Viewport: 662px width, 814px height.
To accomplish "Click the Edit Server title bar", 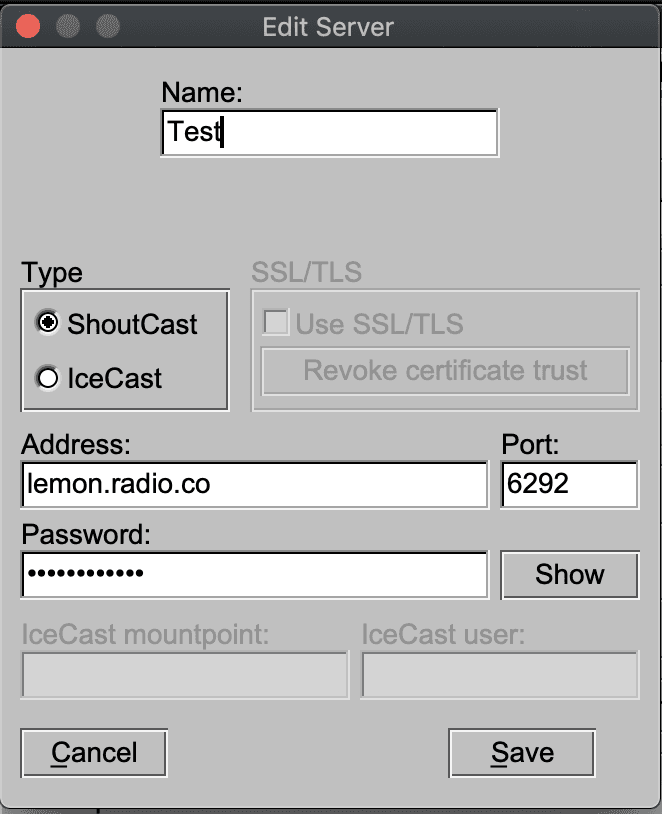I will pos(330,26).
